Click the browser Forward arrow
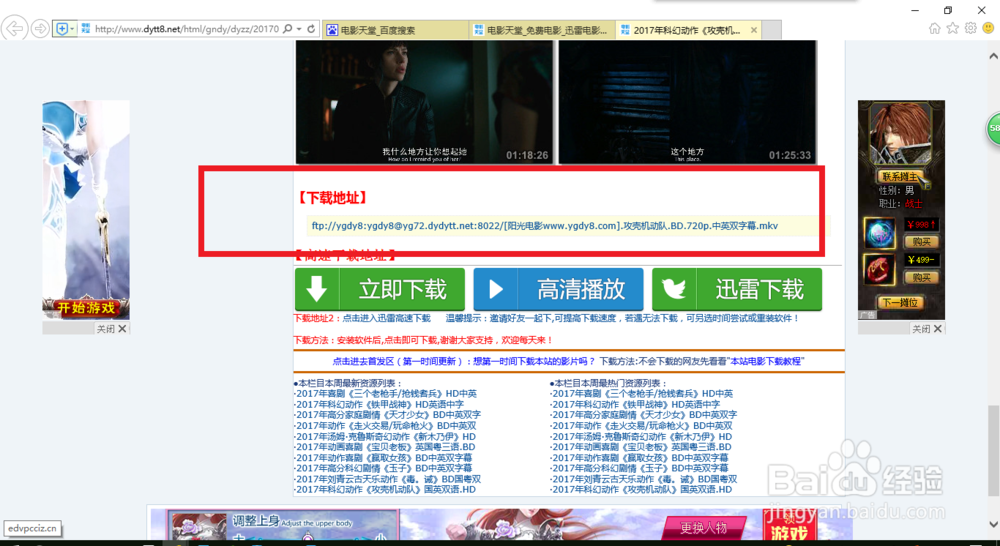This screenshot has width=1000, height=546. (x=40, y=29)
